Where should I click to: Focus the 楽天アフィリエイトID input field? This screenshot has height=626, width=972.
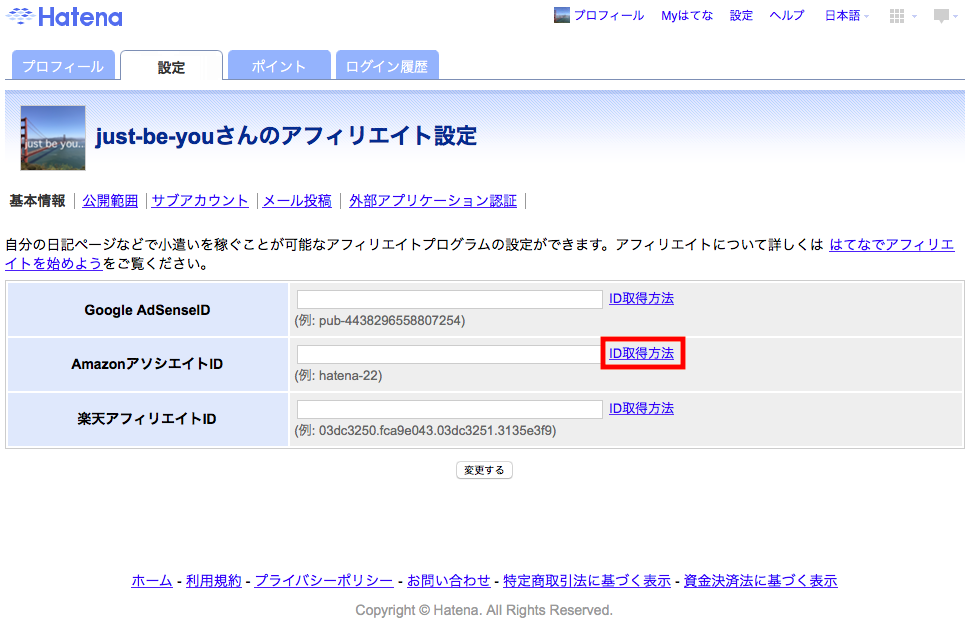pos(449,409)
